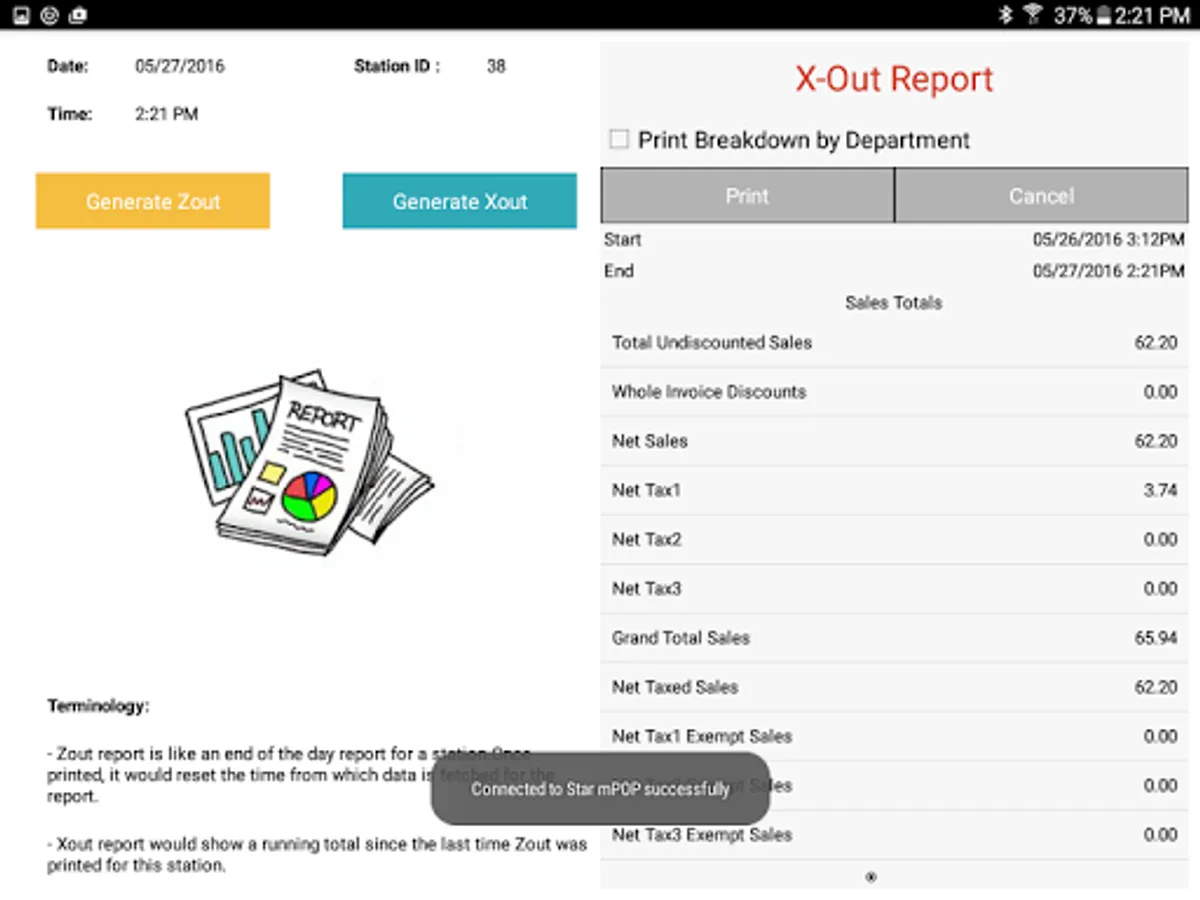Screen dimensions: 1200x900
Task: Select the Total Undiscounted Sales row
Action: tap(894, 343)
